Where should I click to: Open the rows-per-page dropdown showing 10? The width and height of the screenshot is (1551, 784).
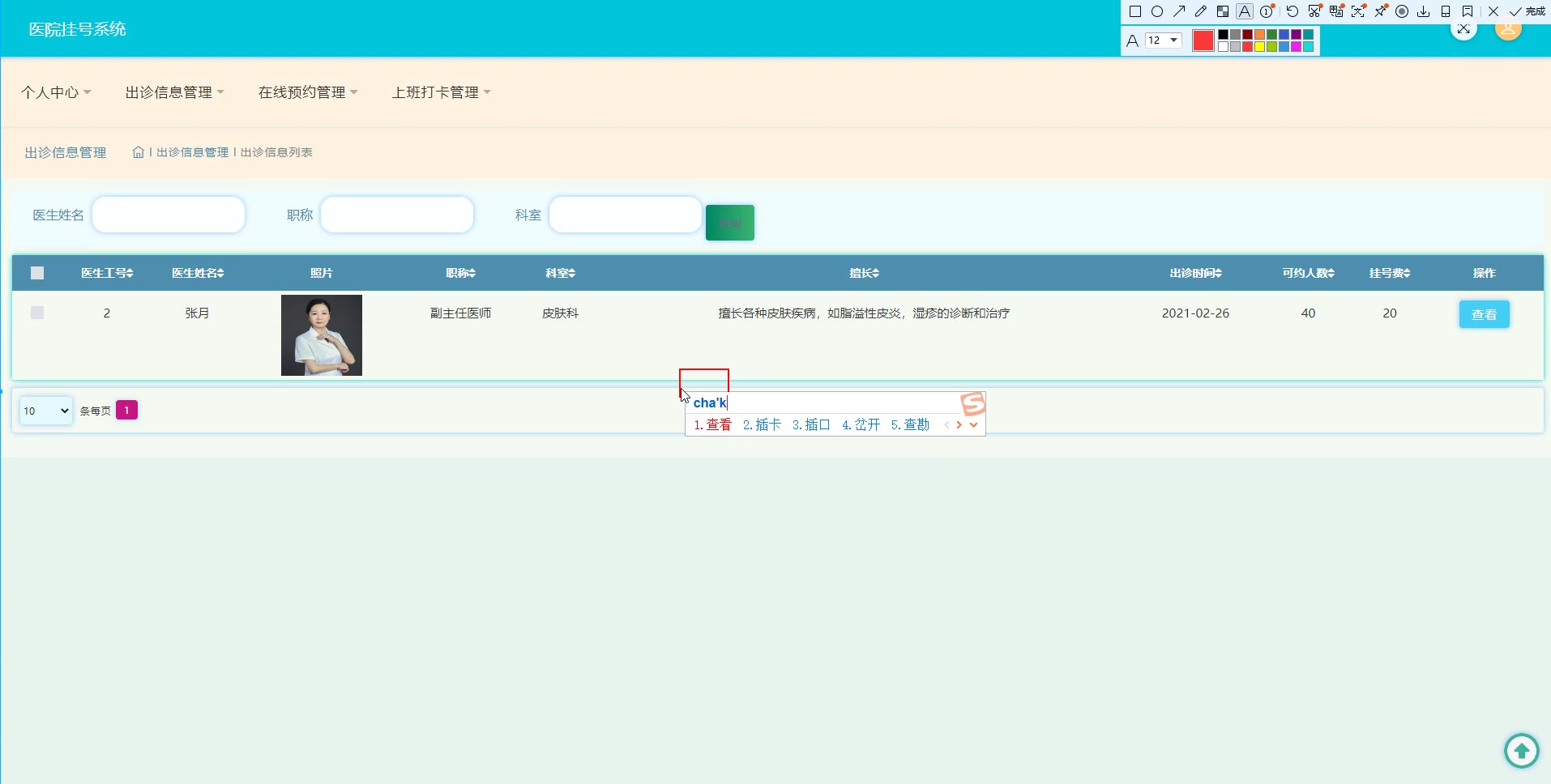tap(46, 411)
